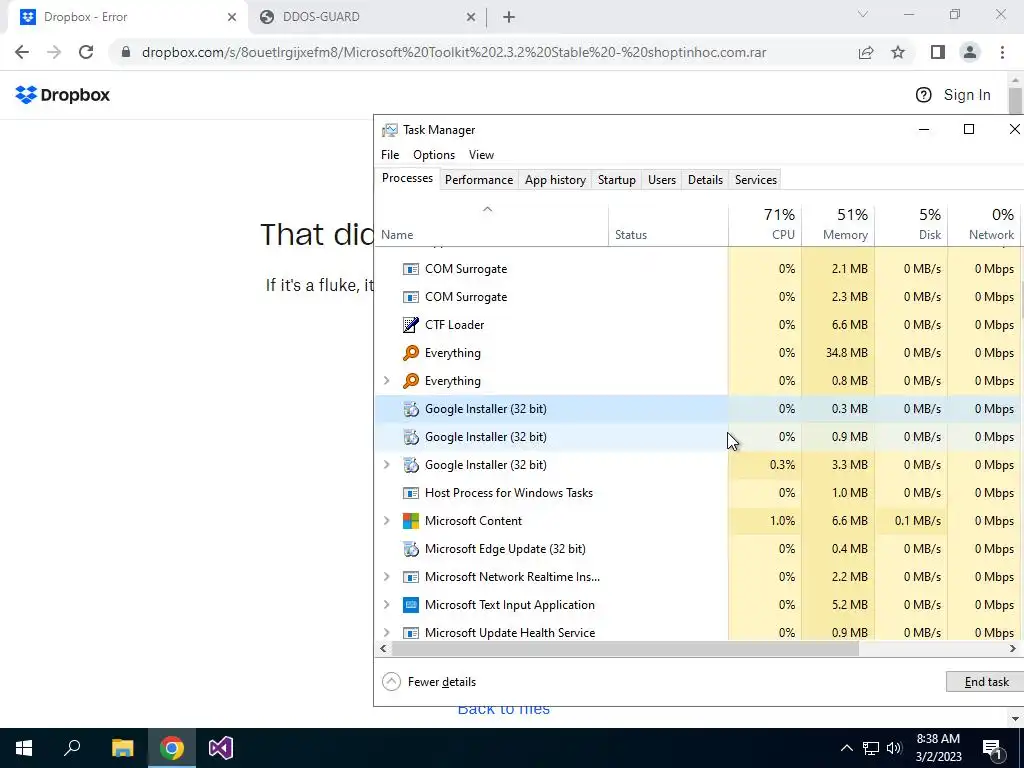Screen dimensions: 1024x768
Task: Sort processes by Network column
Action: pos(984,226)
